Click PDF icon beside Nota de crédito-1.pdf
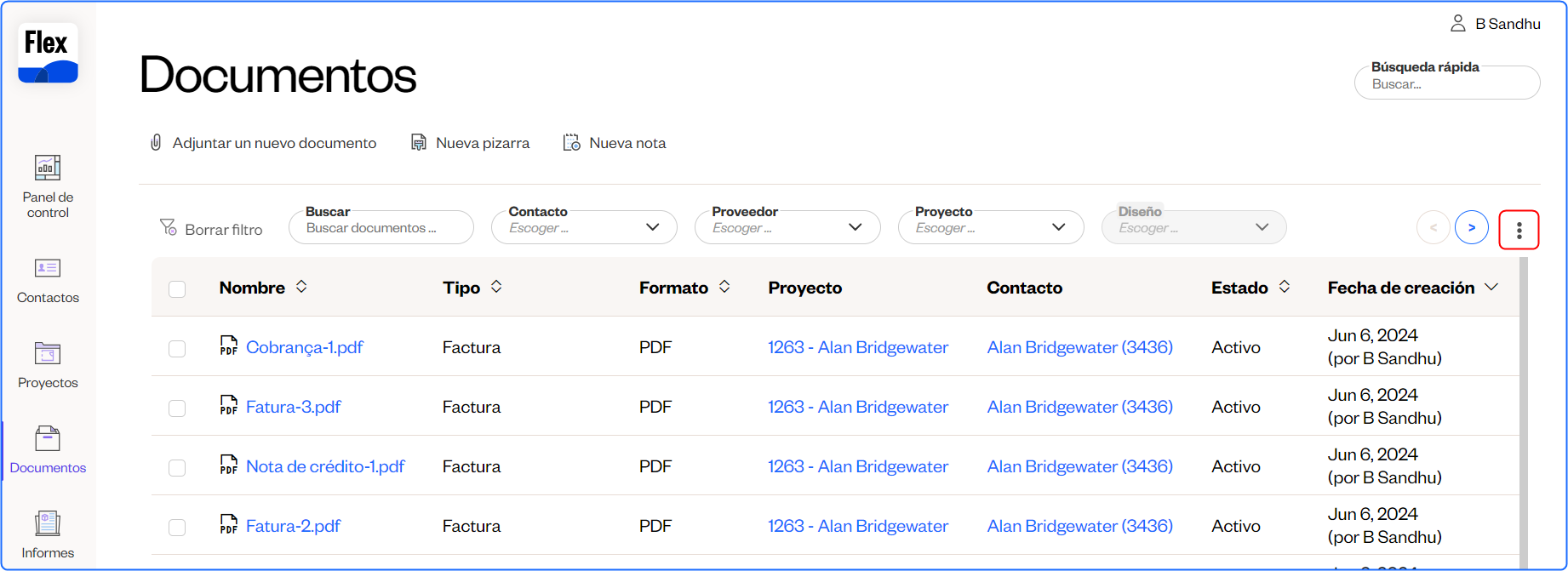The width and height of the screenshot is (1568, 571). tap(228, 464)
